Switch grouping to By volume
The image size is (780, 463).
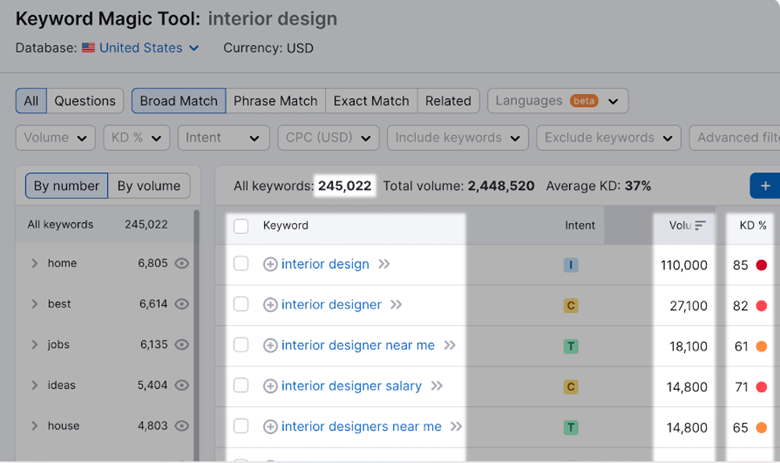149,186
